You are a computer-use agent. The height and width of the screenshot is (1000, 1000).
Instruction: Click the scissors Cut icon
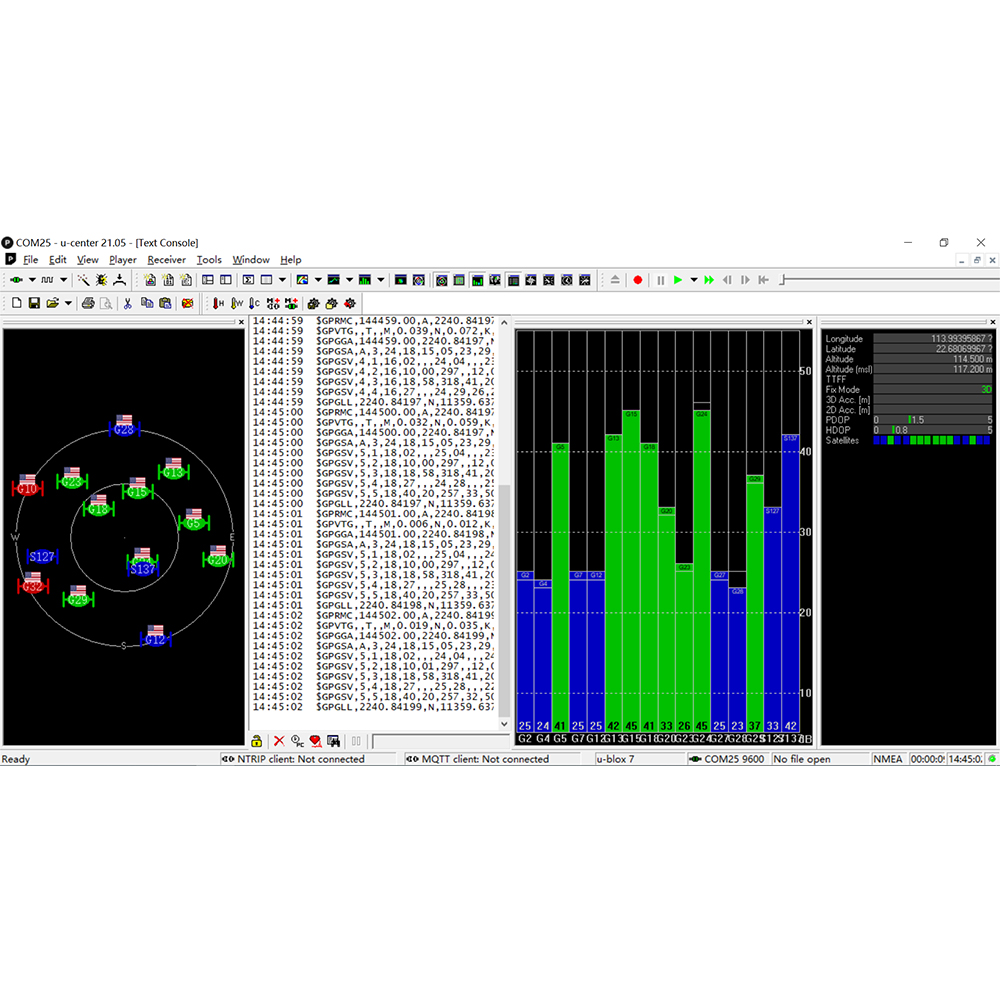pos(128,303)
